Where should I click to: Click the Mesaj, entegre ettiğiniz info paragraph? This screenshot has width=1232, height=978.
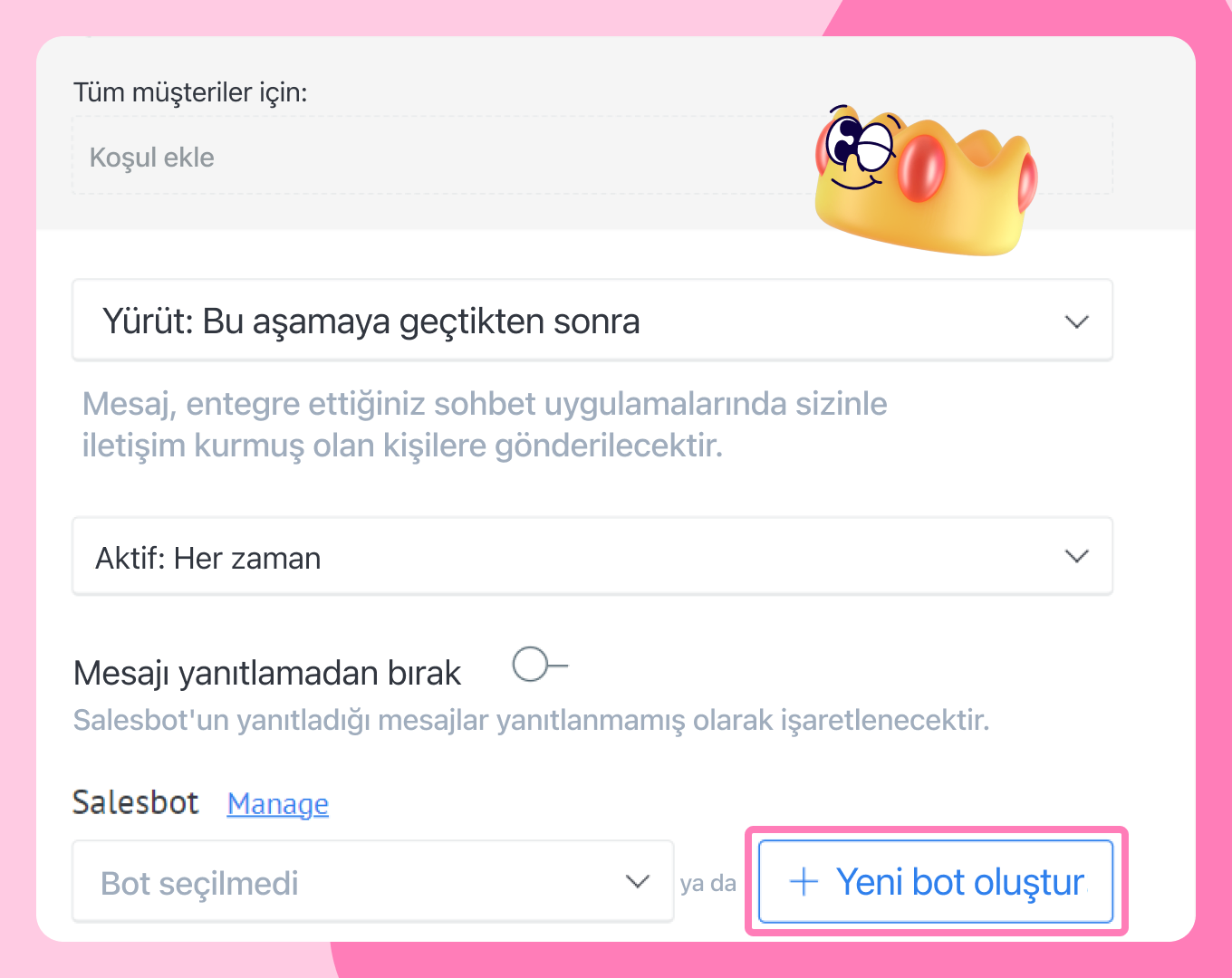(485, 425)
